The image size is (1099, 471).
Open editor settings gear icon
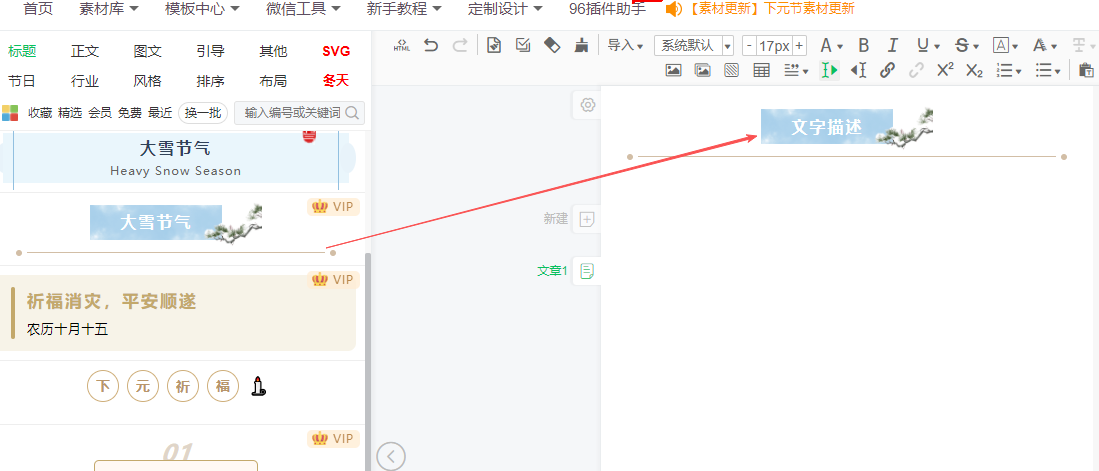[588, 105]
